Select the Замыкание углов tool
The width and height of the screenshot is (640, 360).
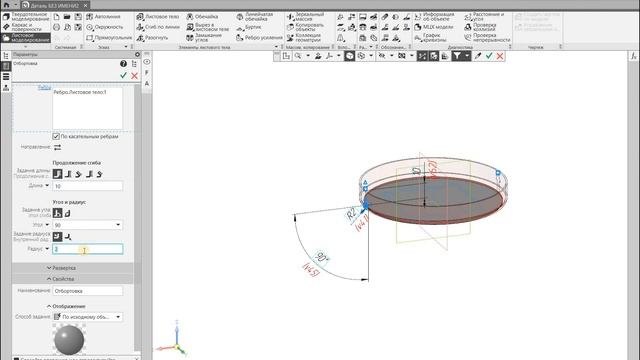204,38
